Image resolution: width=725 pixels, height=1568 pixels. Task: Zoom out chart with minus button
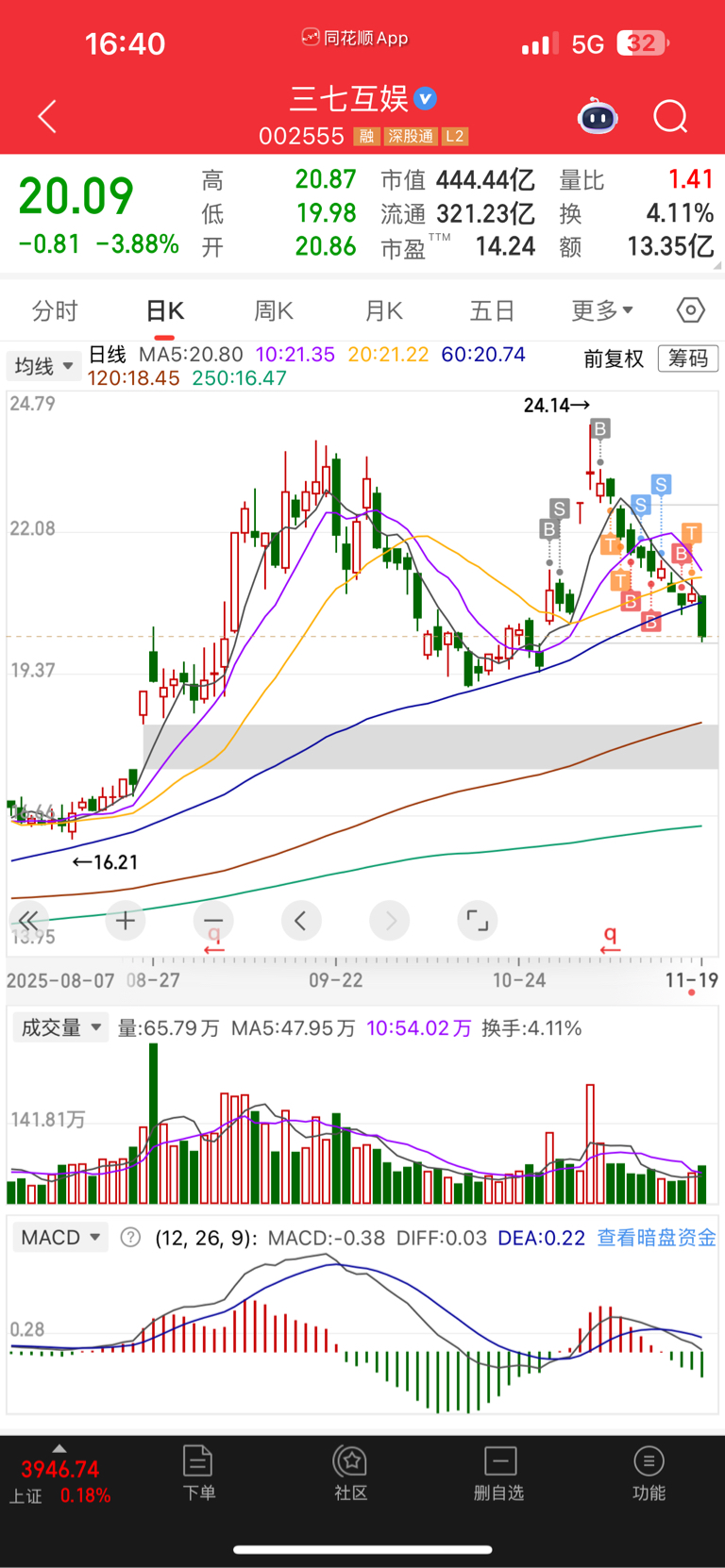point(213,920)
